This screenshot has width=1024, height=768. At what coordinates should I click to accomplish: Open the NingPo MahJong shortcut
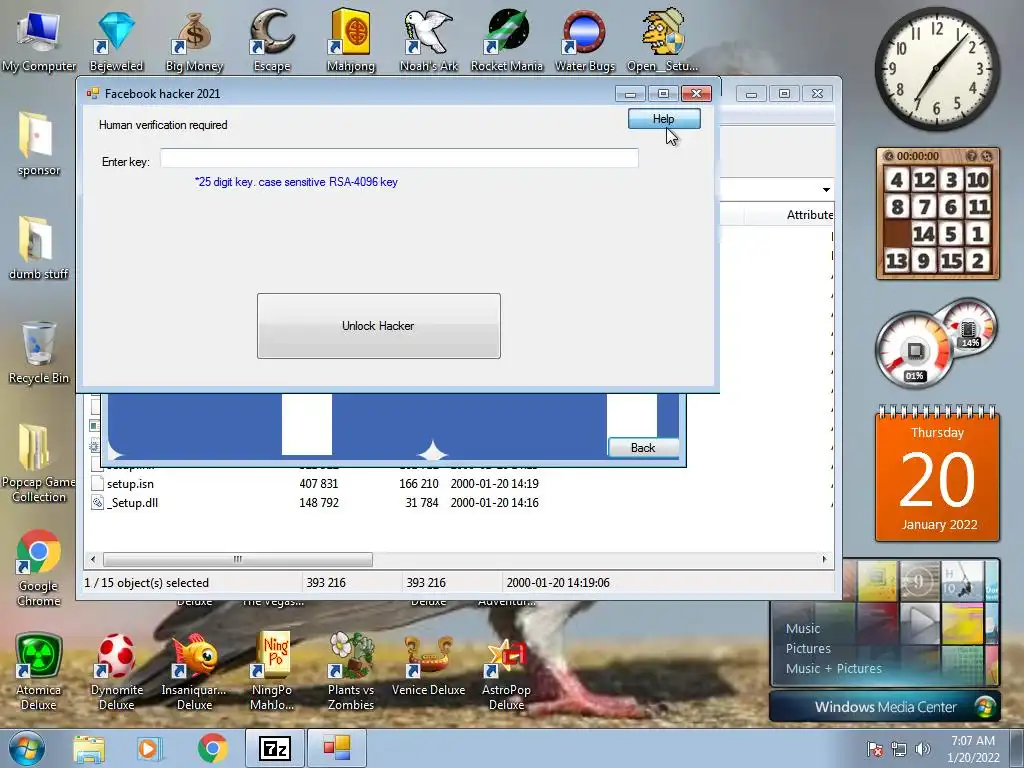[272, 671]
